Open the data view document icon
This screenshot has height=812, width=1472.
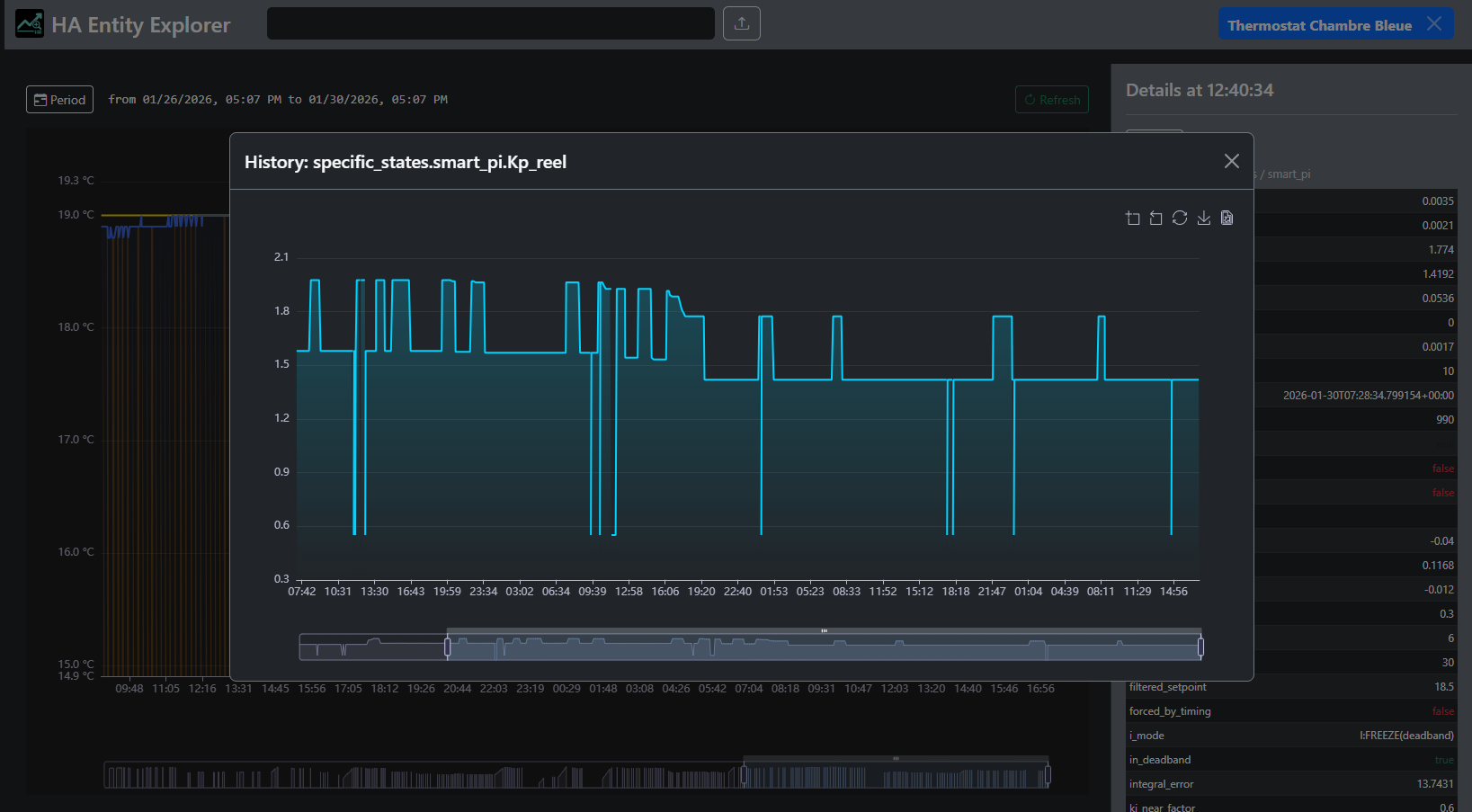tap(1227, 219)
